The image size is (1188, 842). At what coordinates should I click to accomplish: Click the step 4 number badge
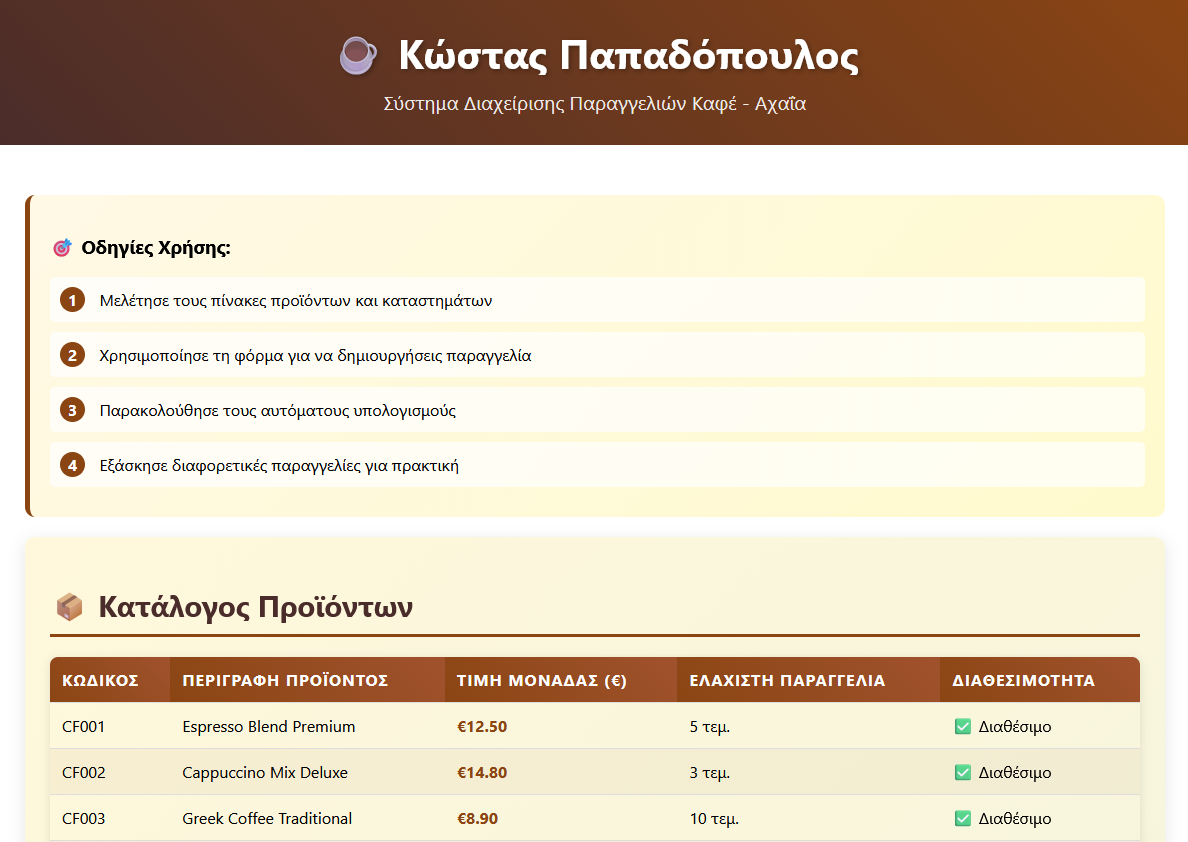point(72,465)
